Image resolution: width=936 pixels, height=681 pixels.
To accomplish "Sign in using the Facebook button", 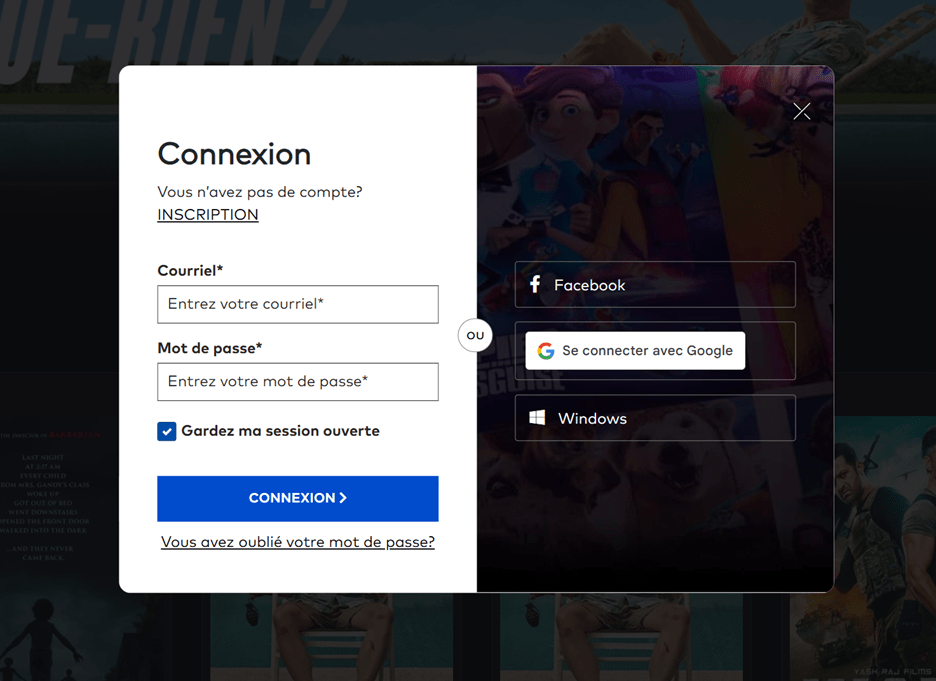I will pyautogui.click(x=655, y=285).
